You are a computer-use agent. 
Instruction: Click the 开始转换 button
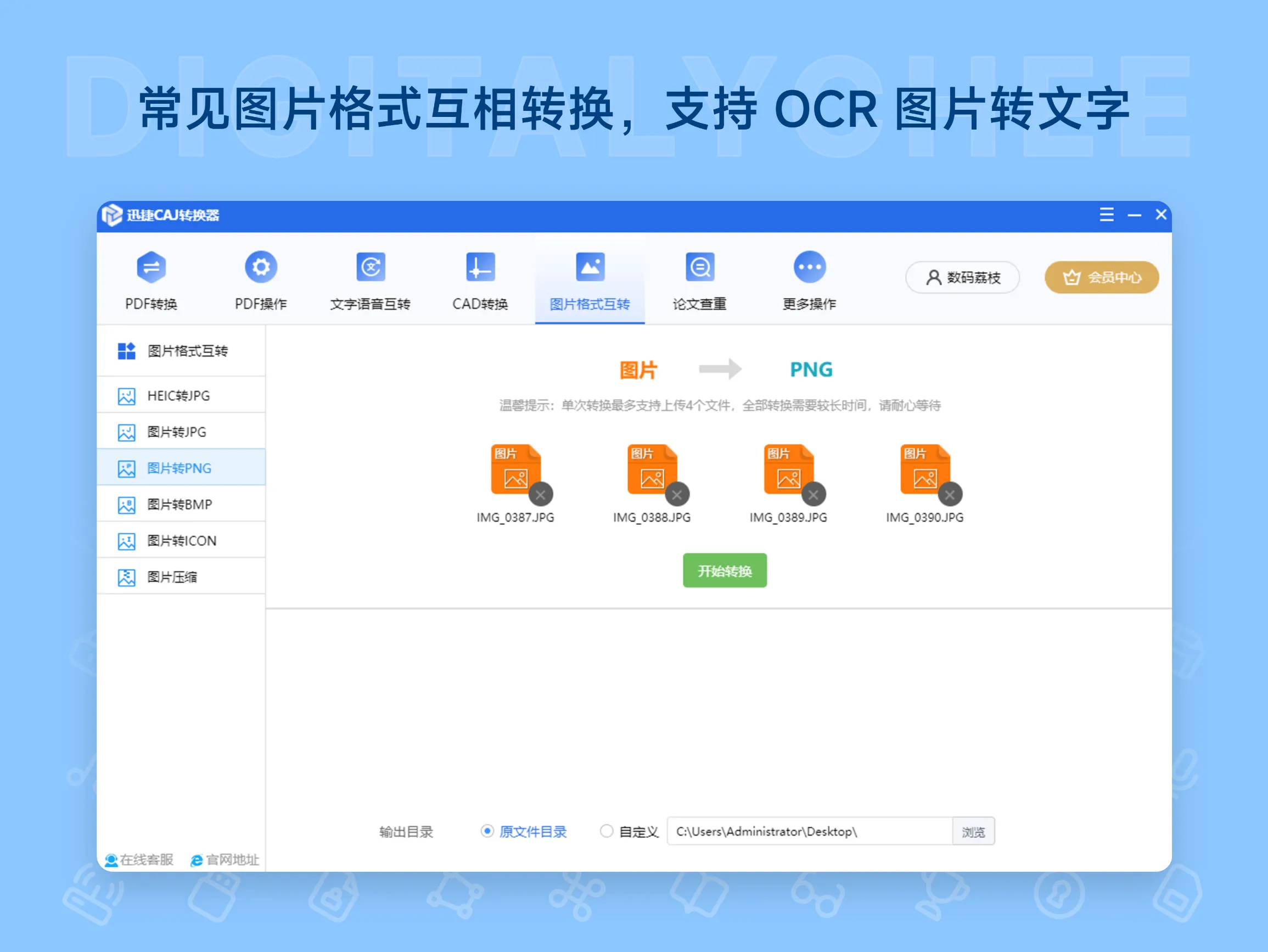(725, 570)
